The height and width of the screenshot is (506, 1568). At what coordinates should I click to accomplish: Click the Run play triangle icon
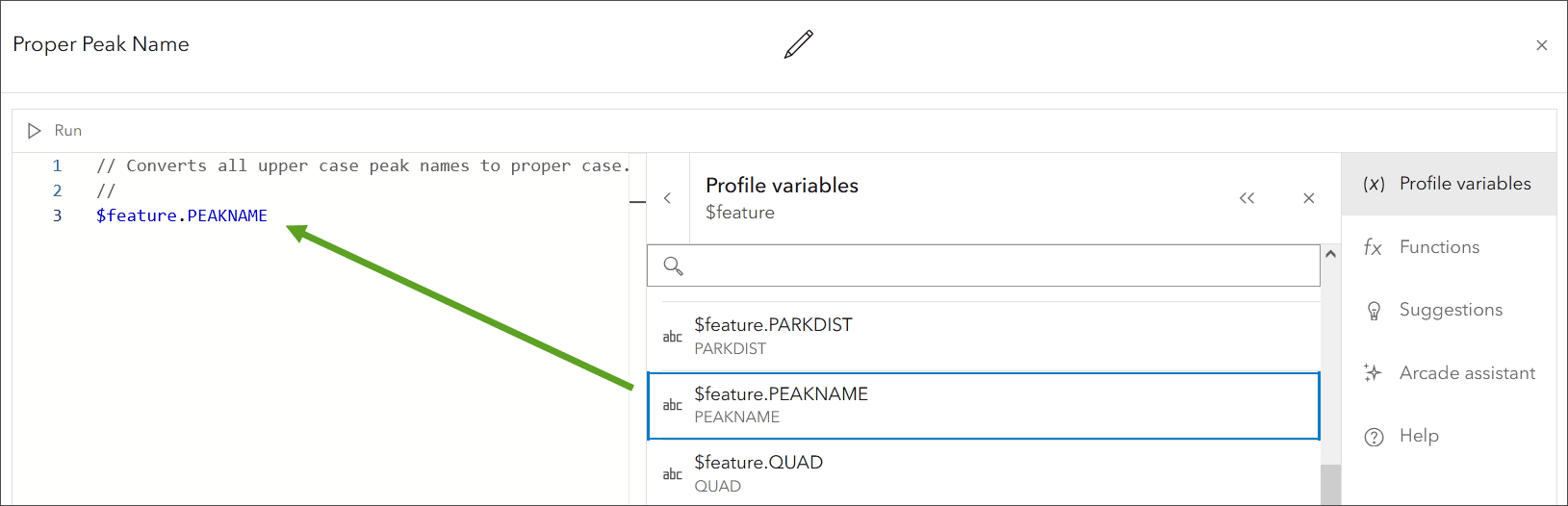pyautogui.click(x=35, y=130)
